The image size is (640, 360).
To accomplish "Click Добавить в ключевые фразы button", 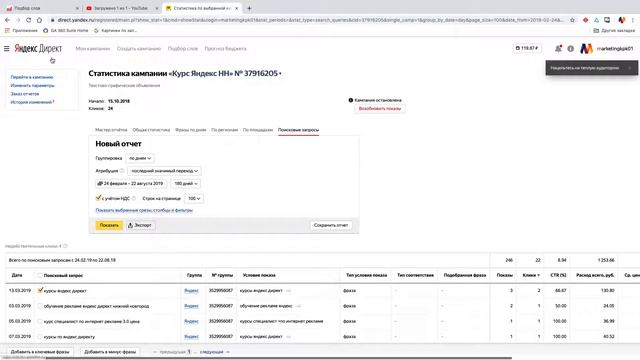I will point(40,352).
